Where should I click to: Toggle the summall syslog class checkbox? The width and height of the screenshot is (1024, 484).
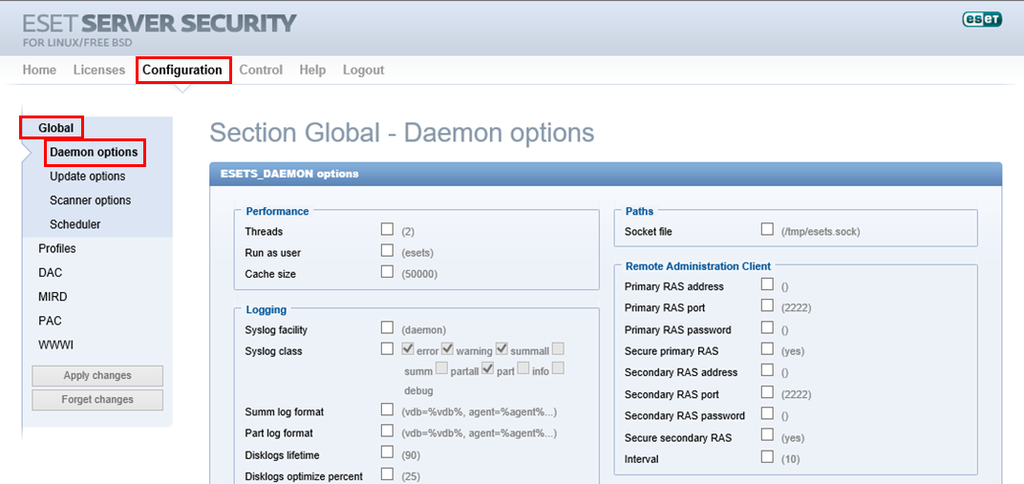point(502,349)
